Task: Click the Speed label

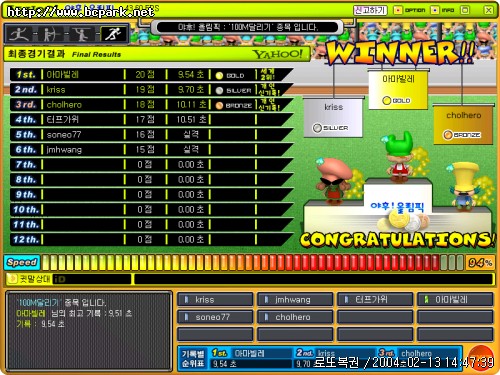Action: point(22,263)
